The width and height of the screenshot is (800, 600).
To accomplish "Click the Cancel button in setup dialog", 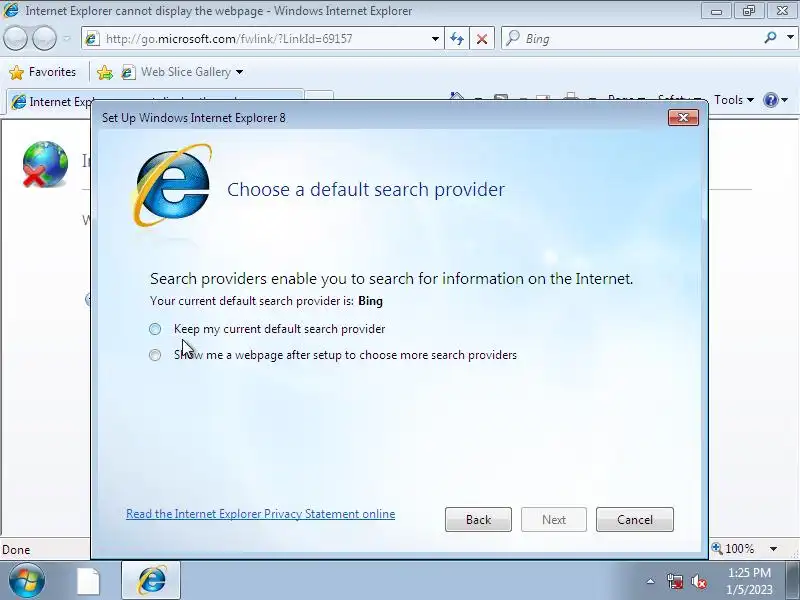I will click(635, 519).
